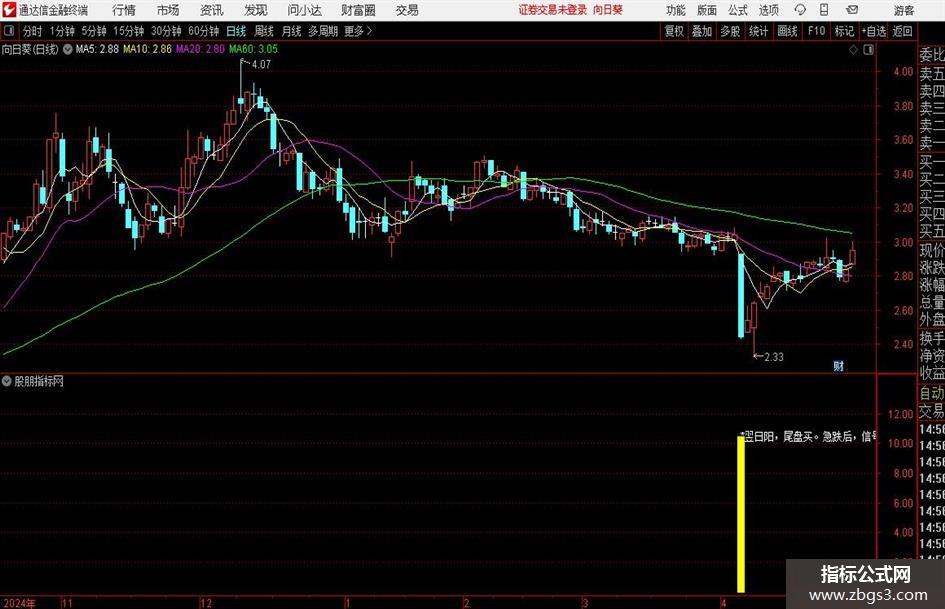This screenshot has width=945, height=609.
Task: Click 证券交易未登录 login link
Action: point(552,10)
